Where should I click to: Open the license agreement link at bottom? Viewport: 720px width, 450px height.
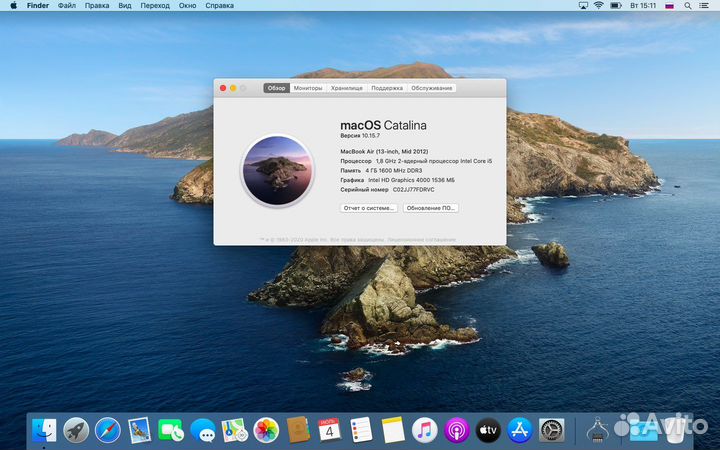coord(422,239)
